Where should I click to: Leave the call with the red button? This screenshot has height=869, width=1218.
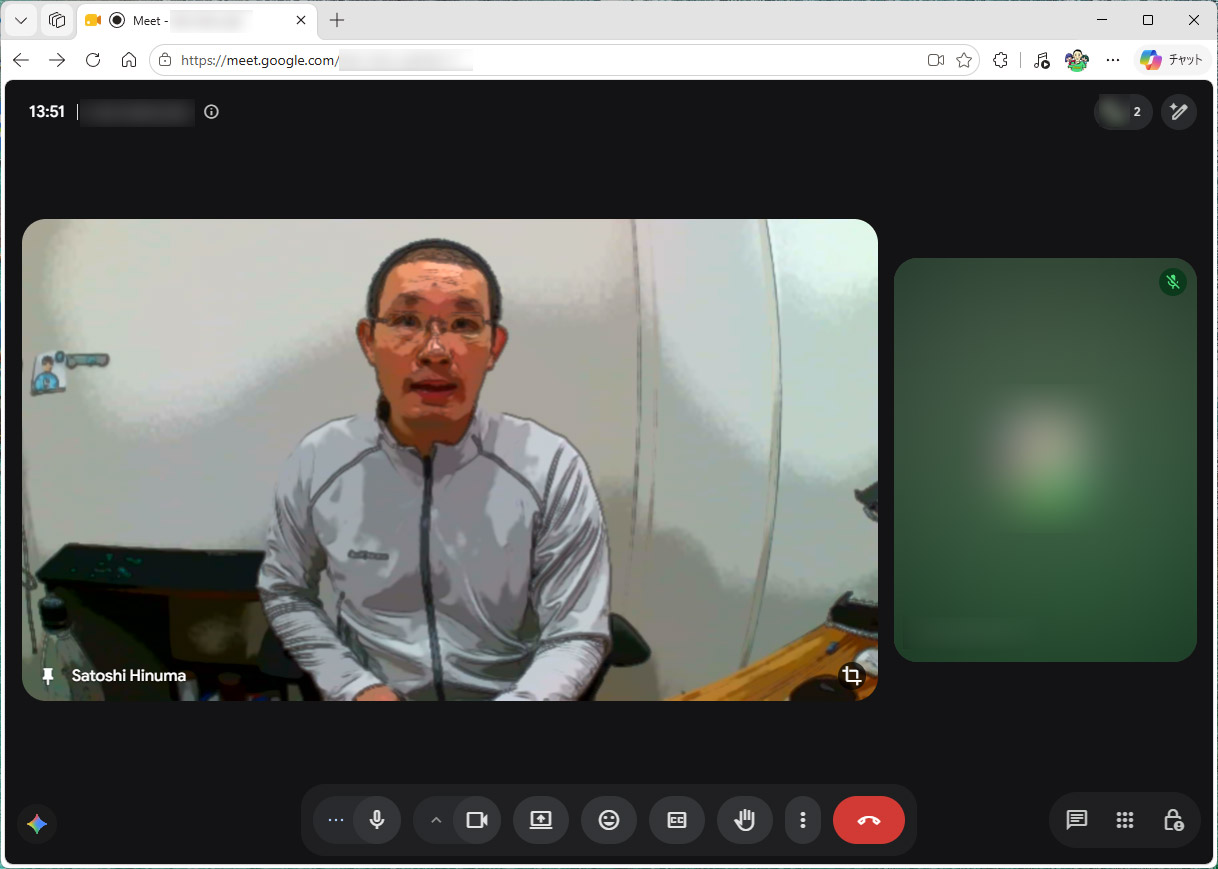pos(869,821)
